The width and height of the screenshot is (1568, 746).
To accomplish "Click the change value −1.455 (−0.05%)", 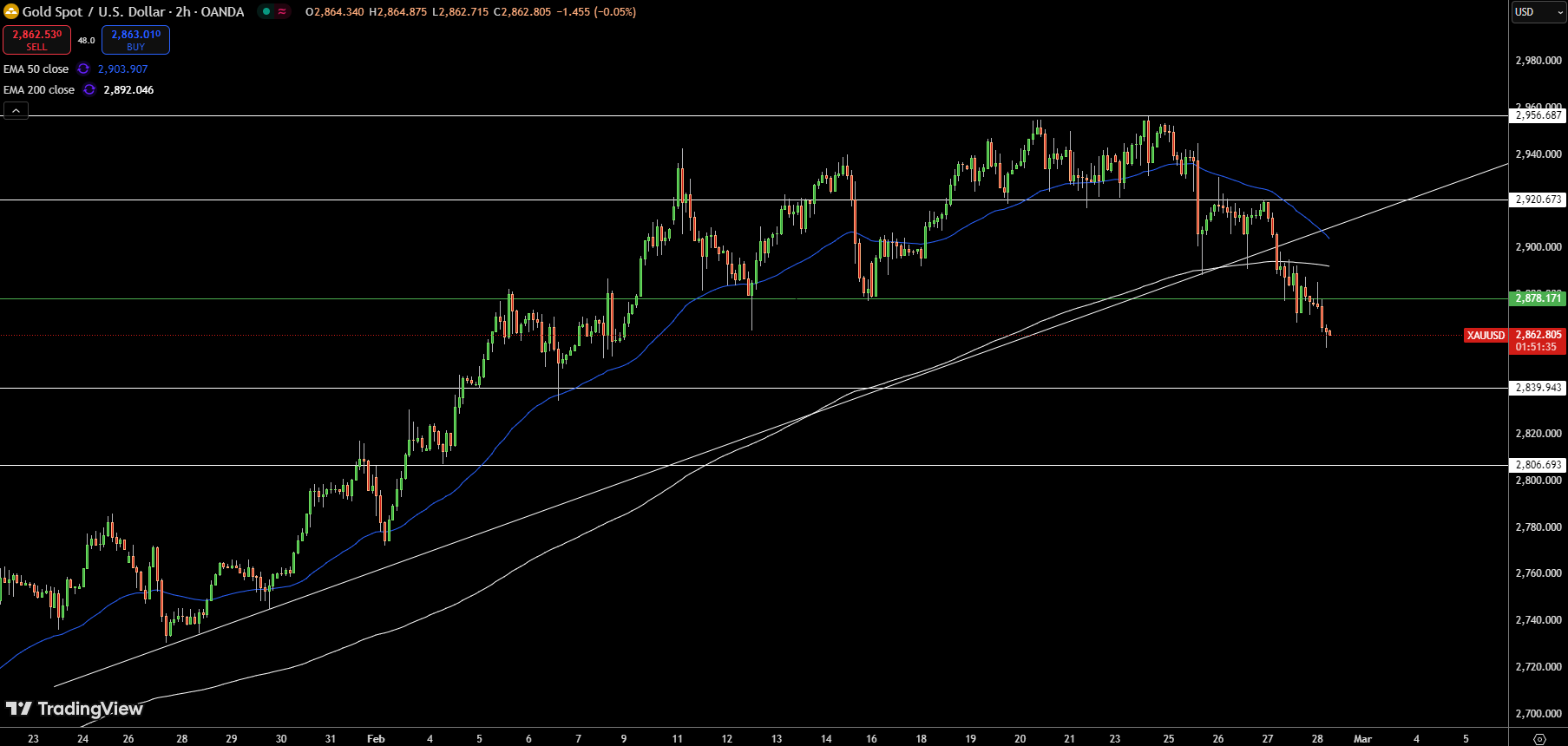I will coord(596,12).
